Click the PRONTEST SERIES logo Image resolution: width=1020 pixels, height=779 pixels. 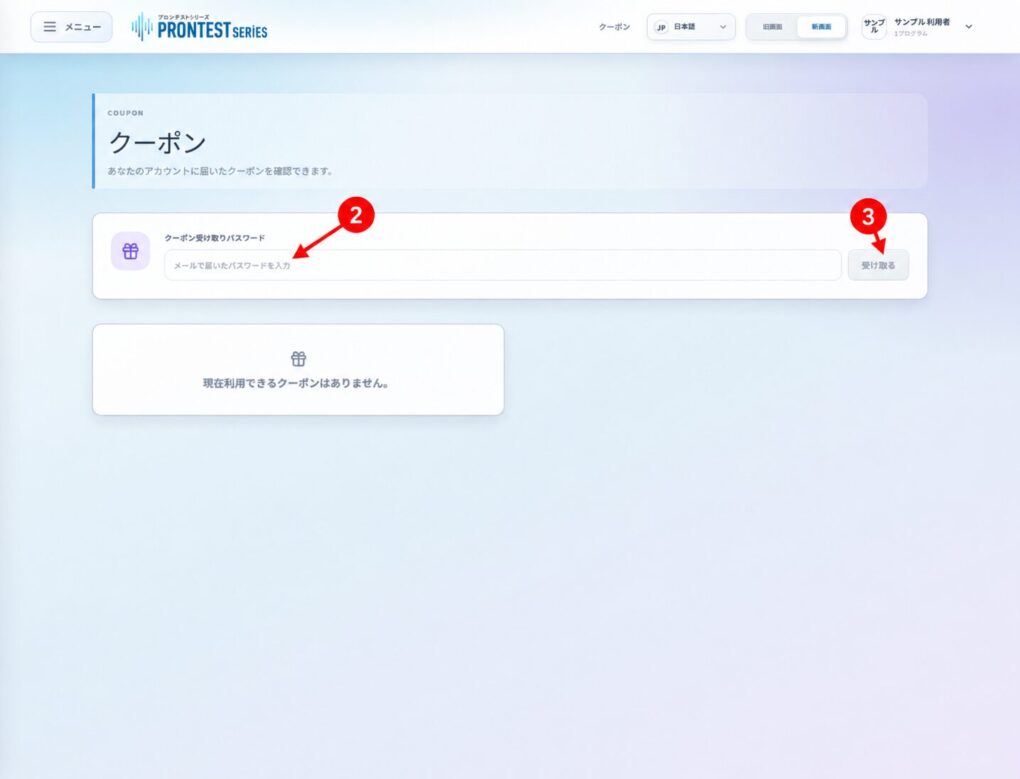click(x=199, y=27)
